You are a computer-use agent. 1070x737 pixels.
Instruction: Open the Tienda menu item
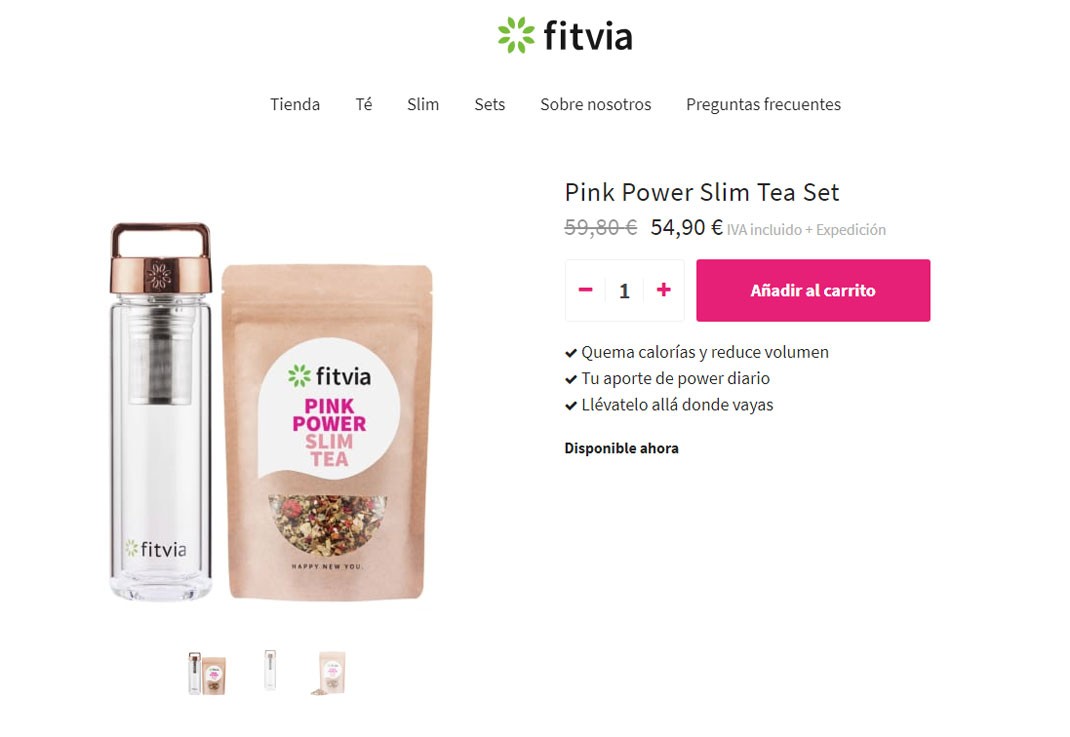[295, 104]
